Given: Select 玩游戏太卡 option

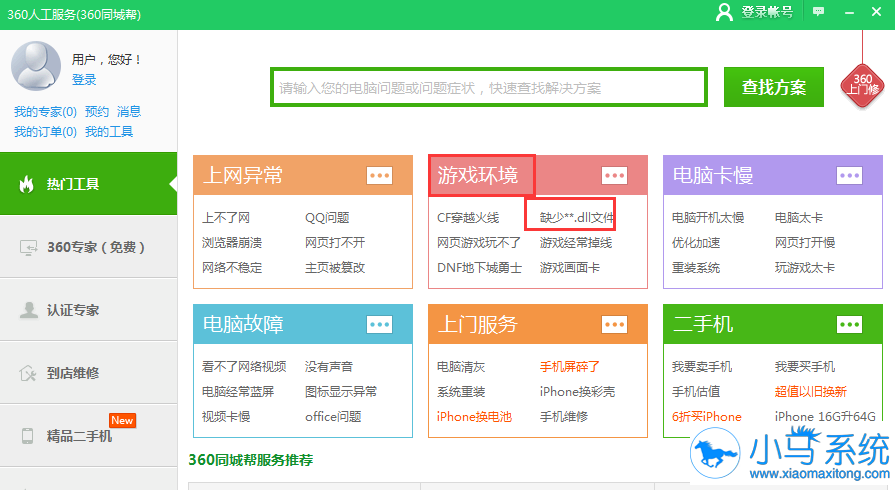Looking at the screenshot, I should (x=805, y=268).
